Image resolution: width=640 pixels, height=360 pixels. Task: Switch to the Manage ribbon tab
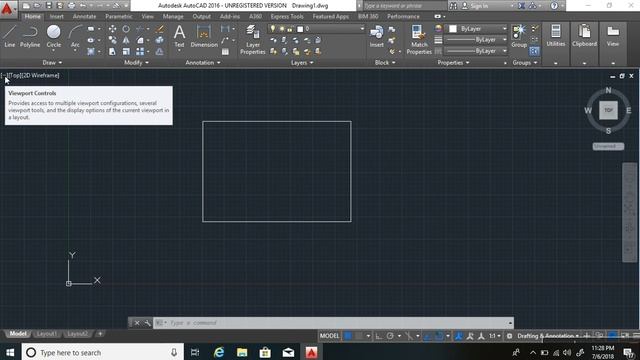coord(173,16)
